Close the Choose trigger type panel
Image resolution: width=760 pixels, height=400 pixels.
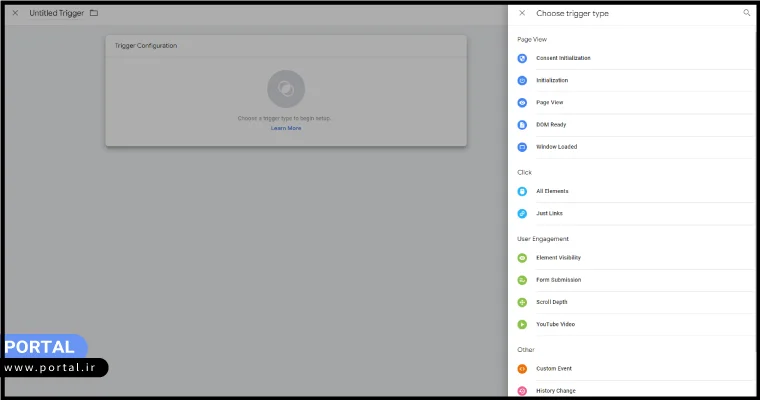522,13
